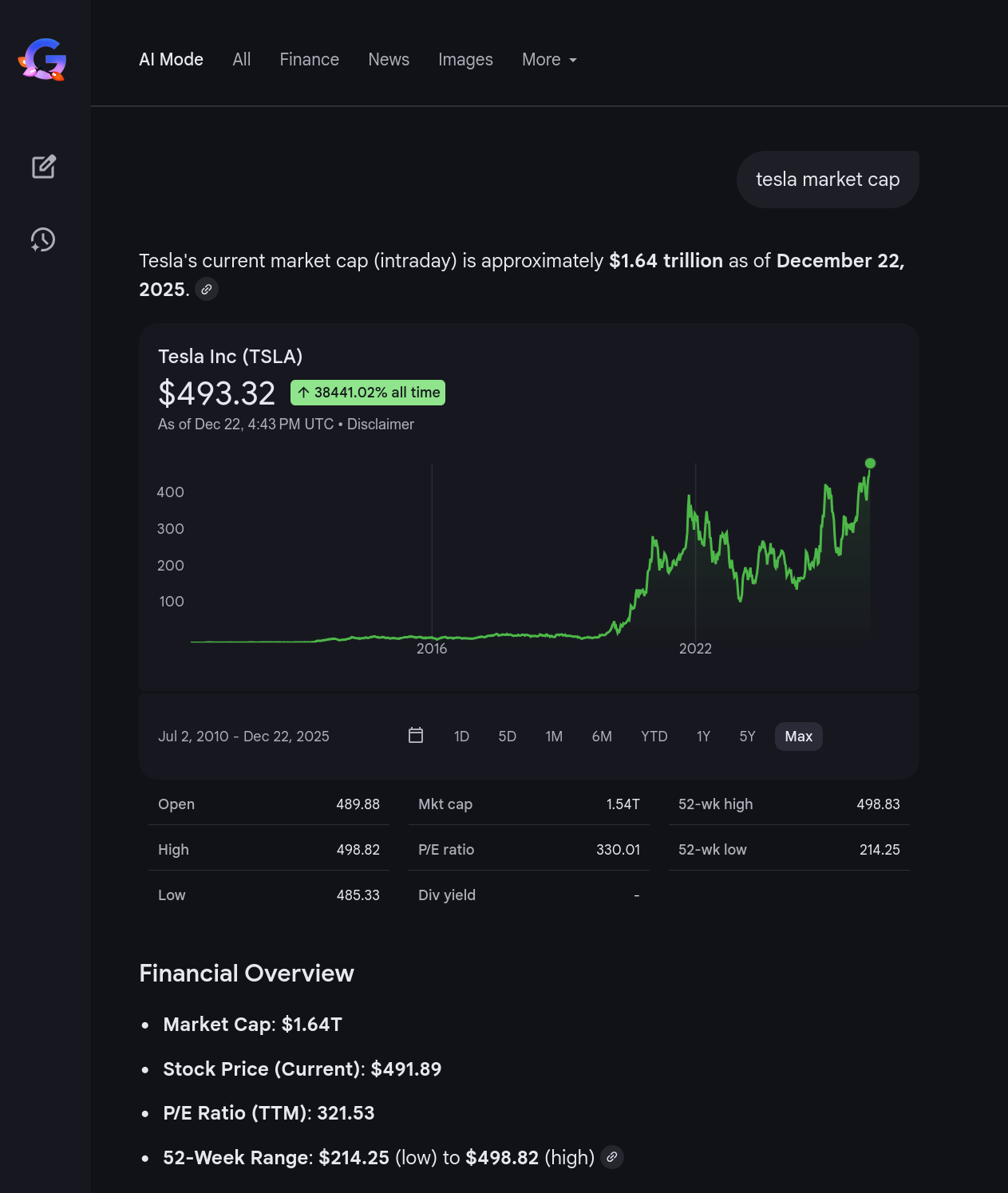Viewport: 1008px width, 1193px height.
Task: Switch chart to 5Y range
Action: (747, 737)
